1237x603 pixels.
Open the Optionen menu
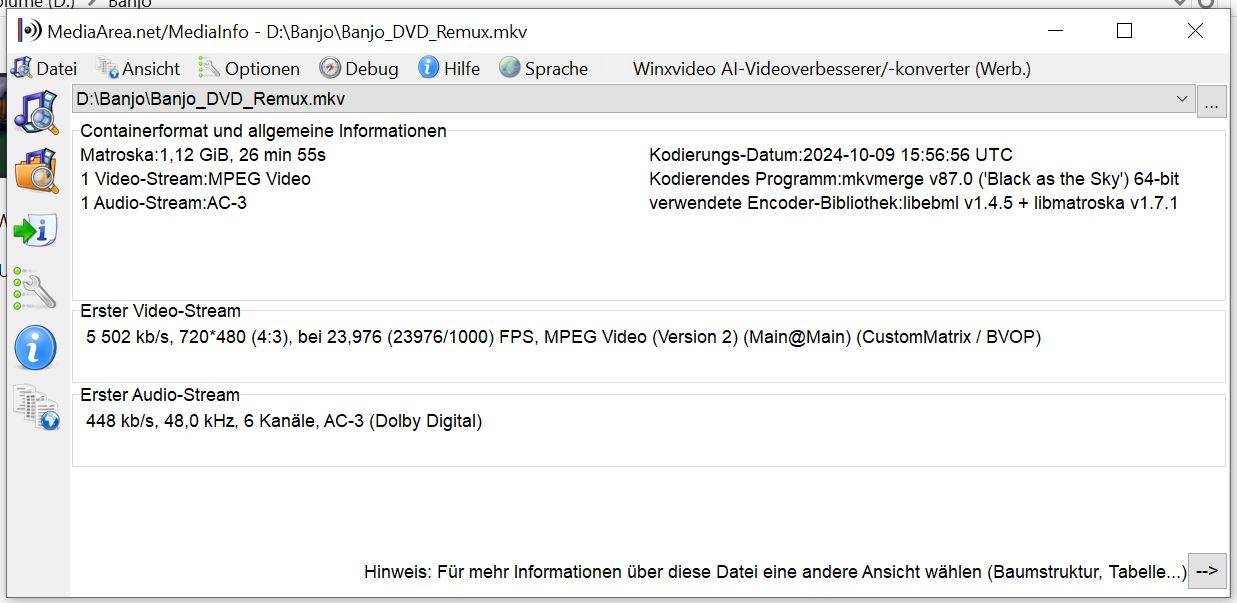pyautogui.click(x=249, y=68)
